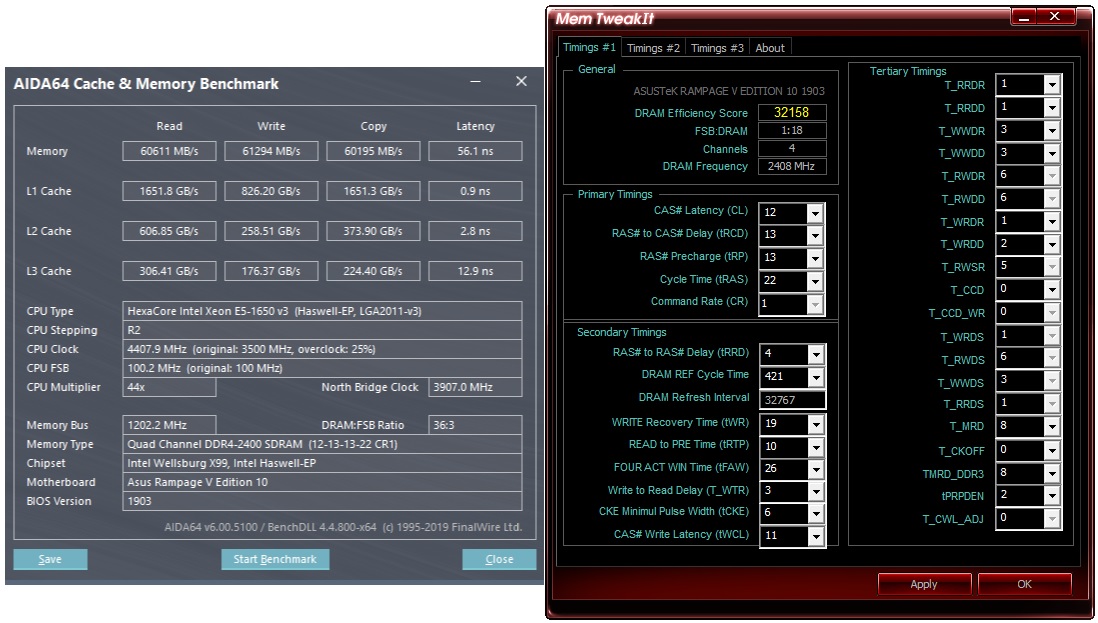This screenshot has height=623, width=1098.
Task: Click the FSB:DRAM value 1:18
Action: (x=792, y=131)
